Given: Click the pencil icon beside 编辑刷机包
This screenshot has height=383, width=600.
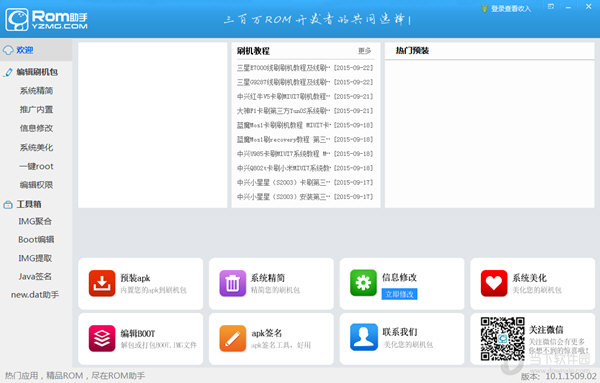Looking at the screenshot, I should pyautogui.click(x=8, y=72).
